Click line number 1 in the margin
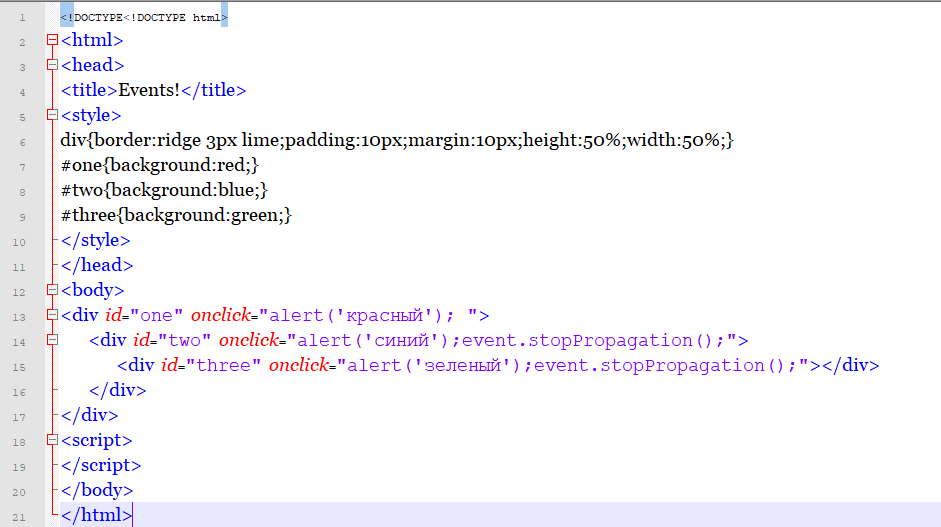 coord(21,17)
